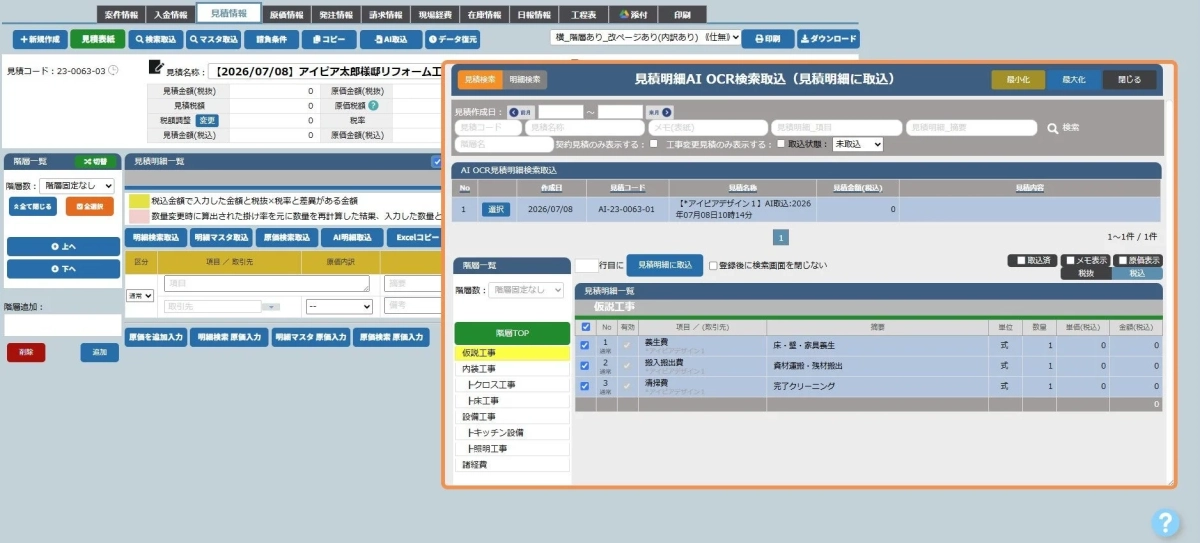This screenshot has height=543, width=1200.
Task: Click the red 削除 button
Action: coord(26,352)
